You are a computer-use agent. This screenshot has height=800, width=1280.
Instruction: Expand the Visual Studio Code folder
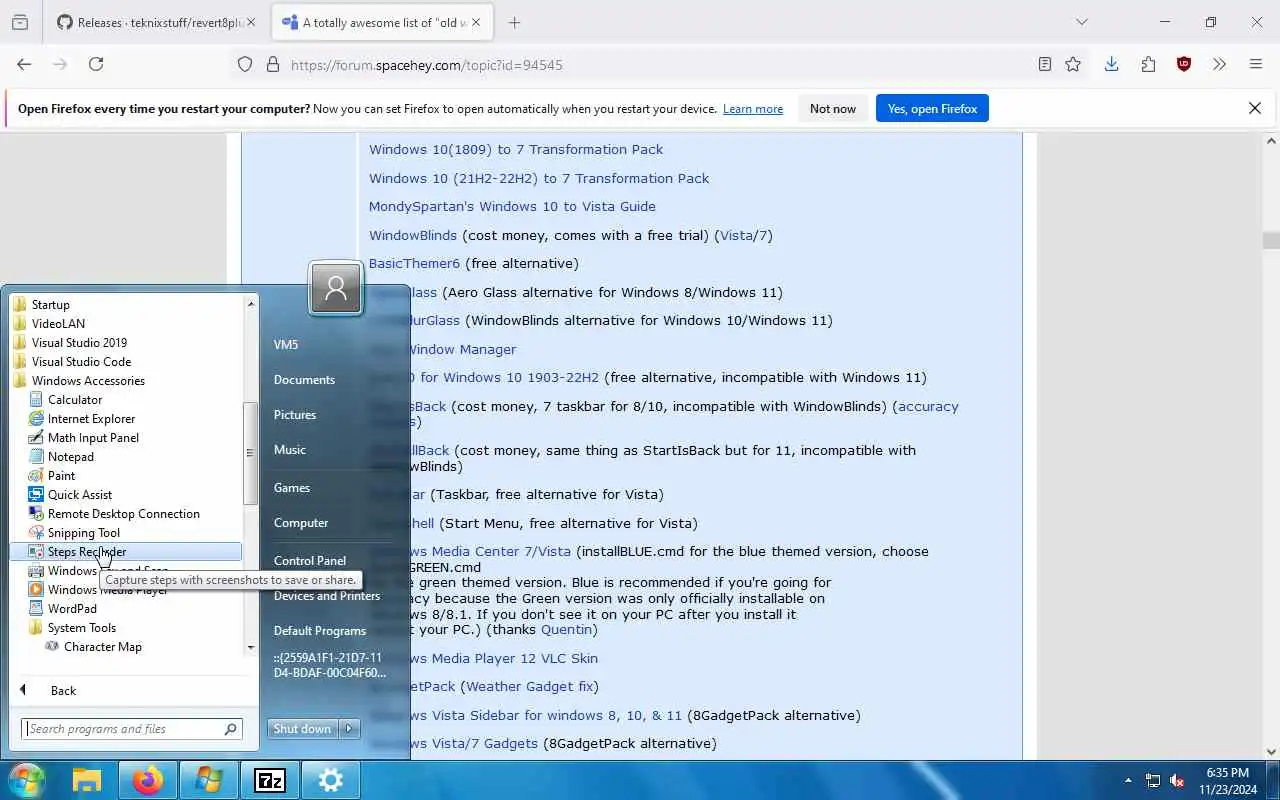(72, 362)
